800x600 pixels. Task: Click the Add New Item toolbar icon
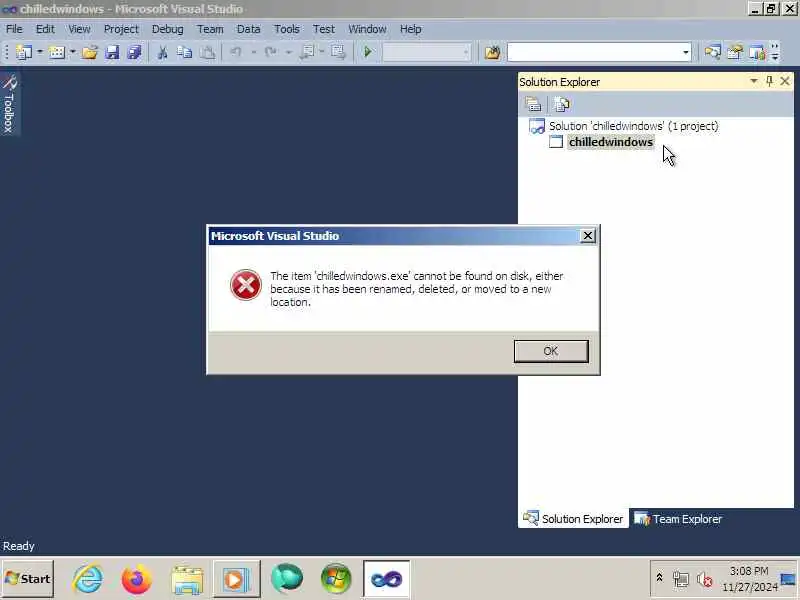click(57, 52)
